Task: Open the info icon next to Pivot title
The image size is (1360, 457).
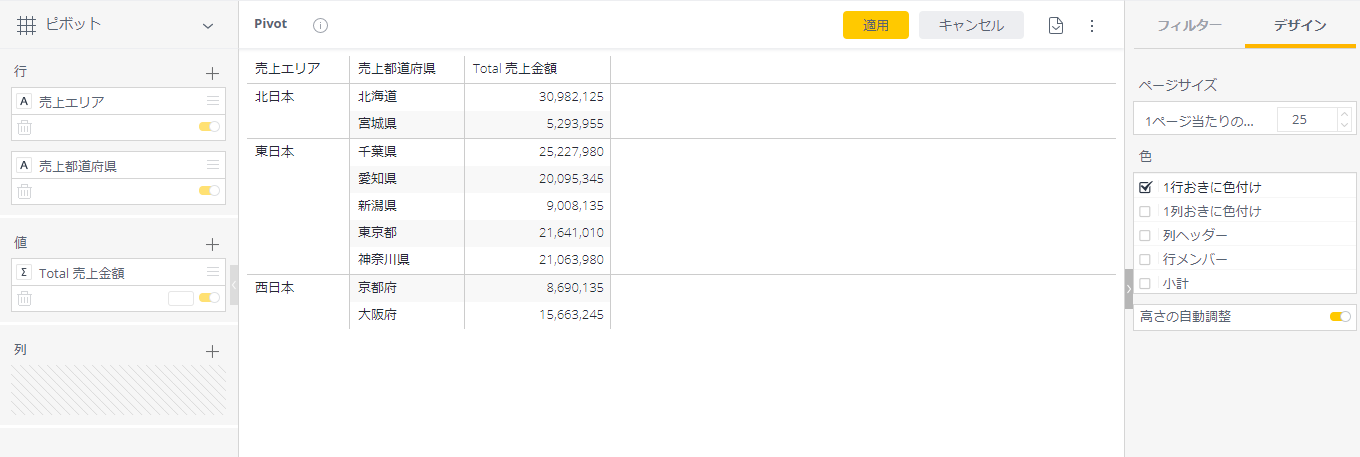Action: (x=320, y=25)
